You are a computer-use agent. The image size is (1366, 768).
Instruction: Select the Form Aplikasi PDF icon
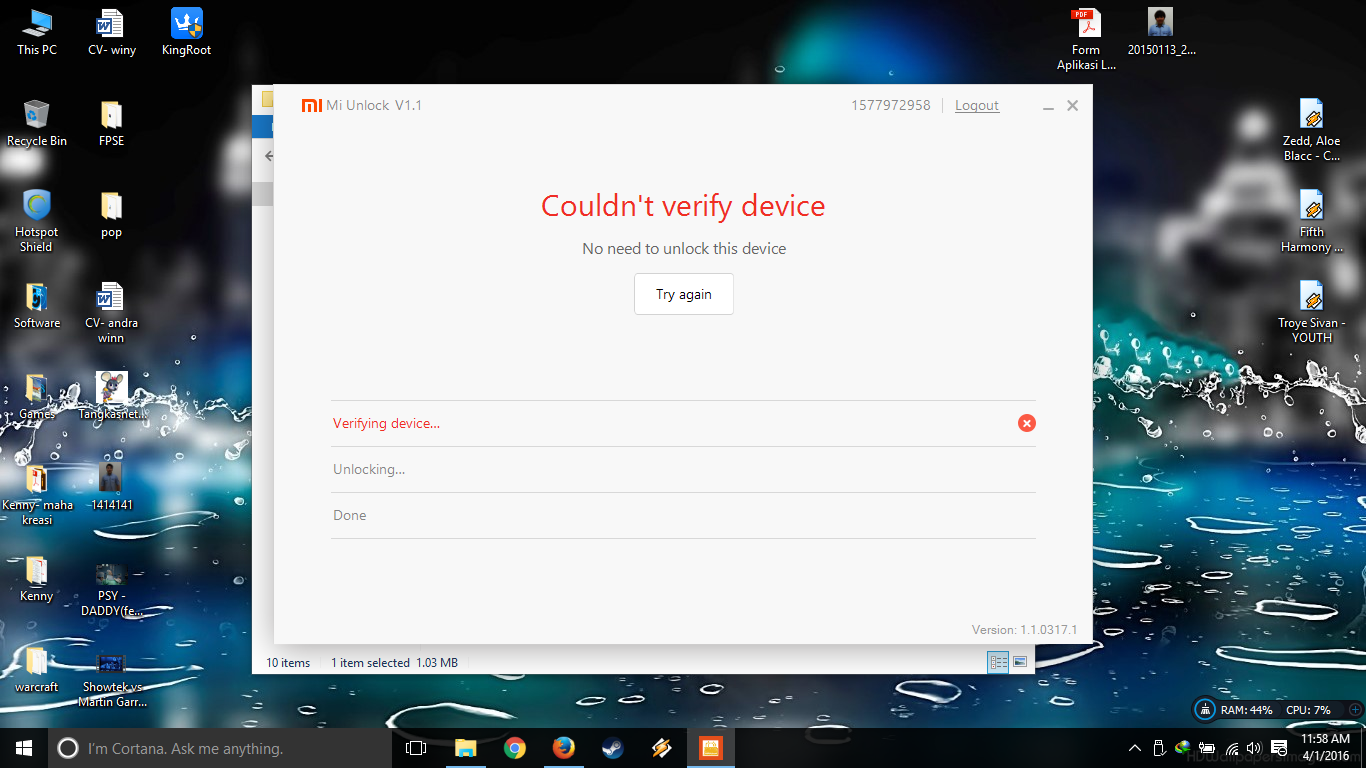[x=1086, y=39]
